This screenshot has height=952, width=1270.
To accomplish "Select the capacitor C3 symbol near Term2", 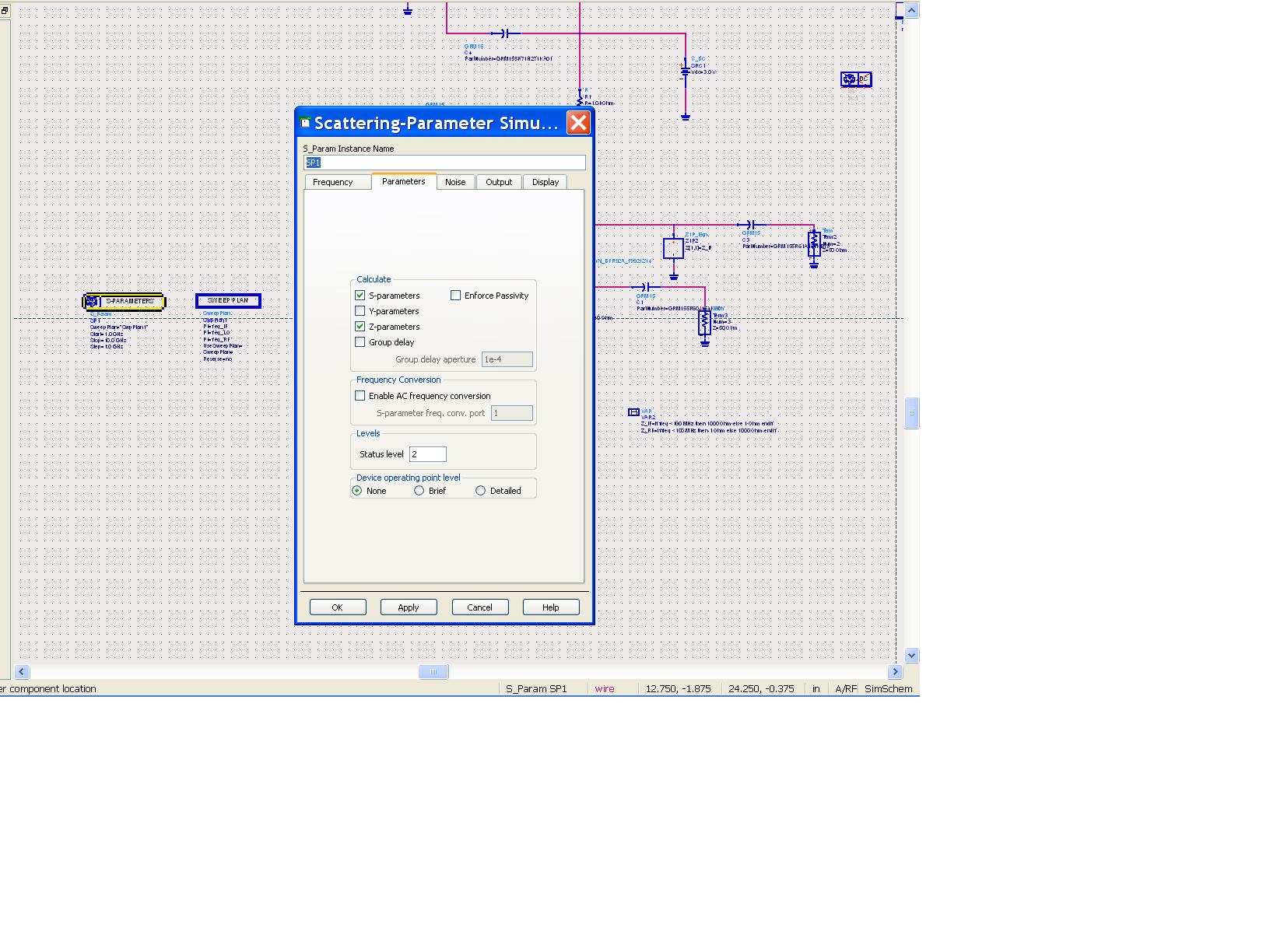I will tap(750, 225).
